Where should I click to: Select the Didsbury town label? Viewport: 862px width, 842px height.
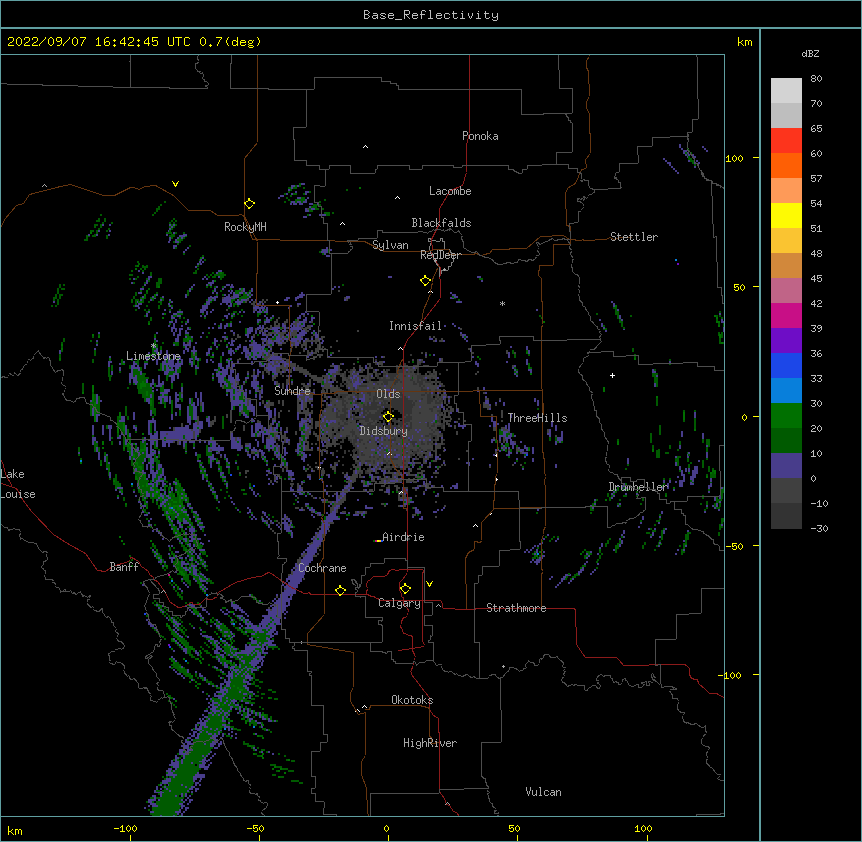click(383, 431)
